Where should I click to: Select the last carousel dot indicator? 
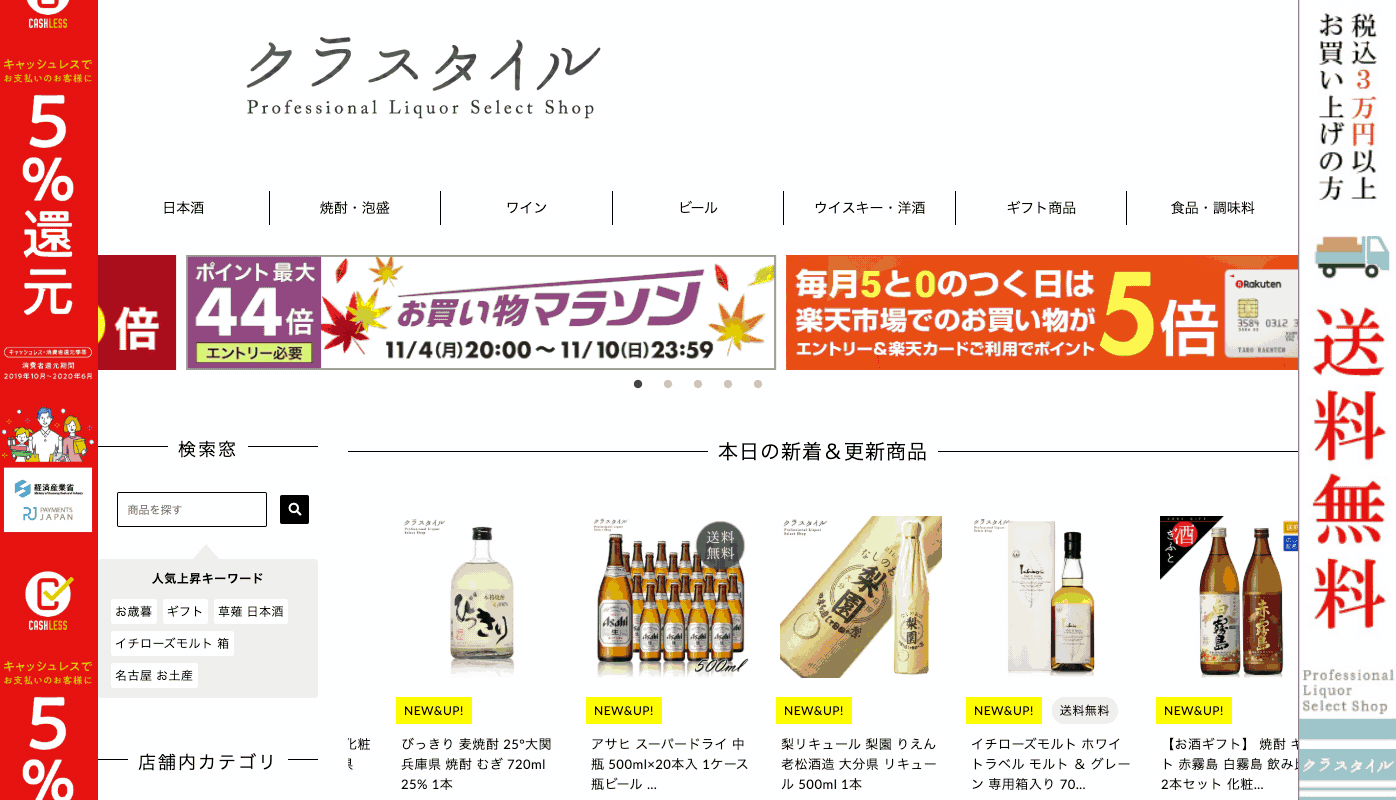point(758,384)
